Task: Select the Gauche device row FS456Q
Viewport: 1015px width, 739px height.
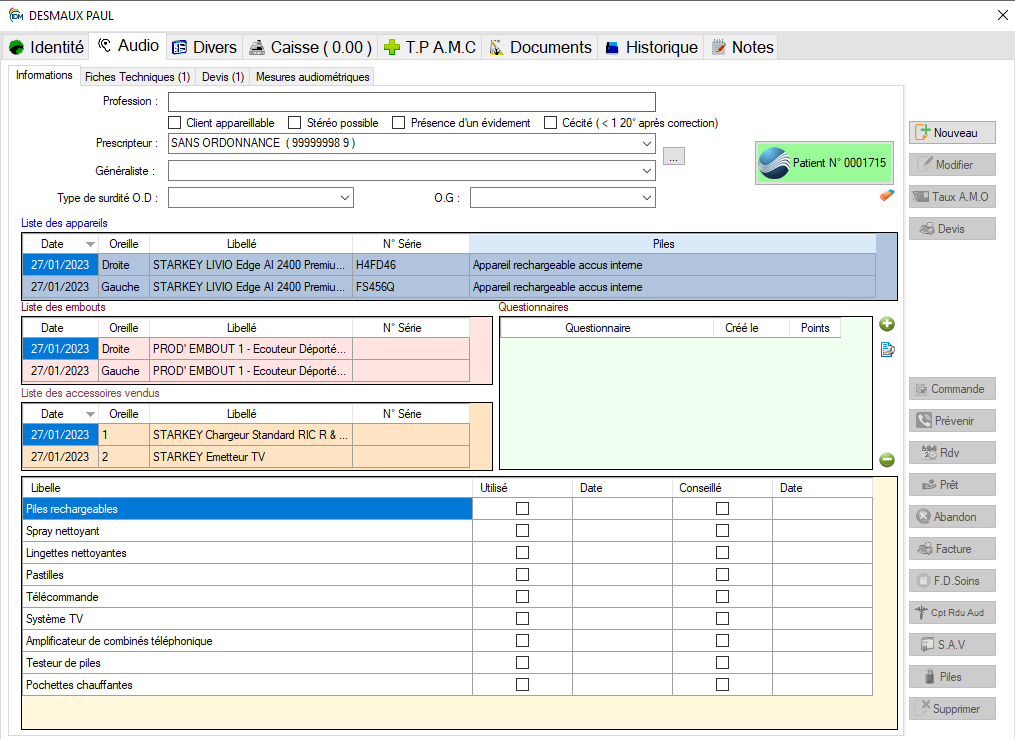Action: coord(449,287)
